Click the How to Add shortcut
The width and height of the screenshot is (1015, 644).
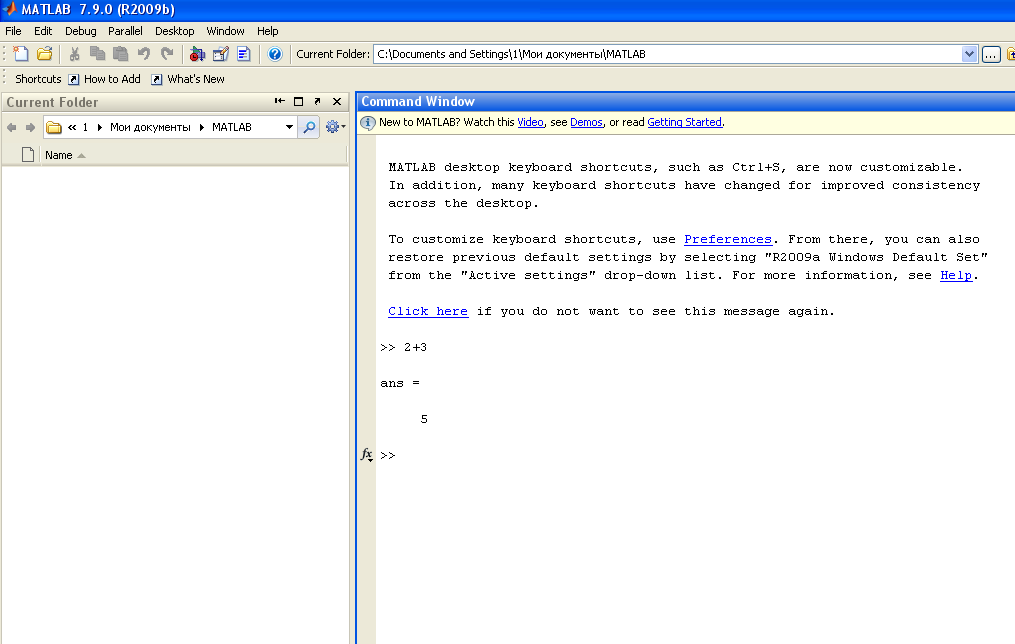tap(104, 79)
